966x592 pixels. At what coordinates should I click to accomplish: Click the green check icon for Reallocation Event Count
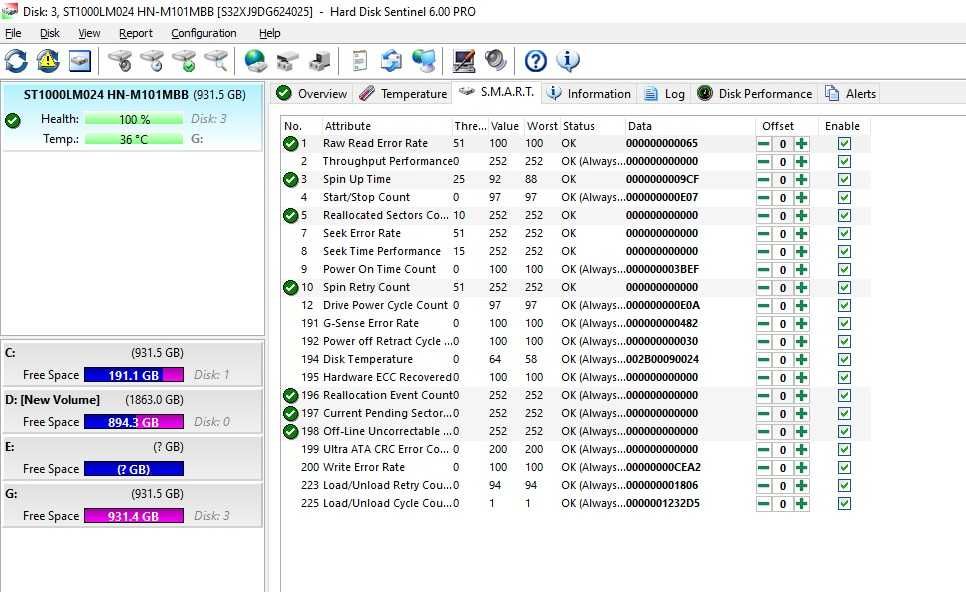pyautogui.click(x=291, y=395)
